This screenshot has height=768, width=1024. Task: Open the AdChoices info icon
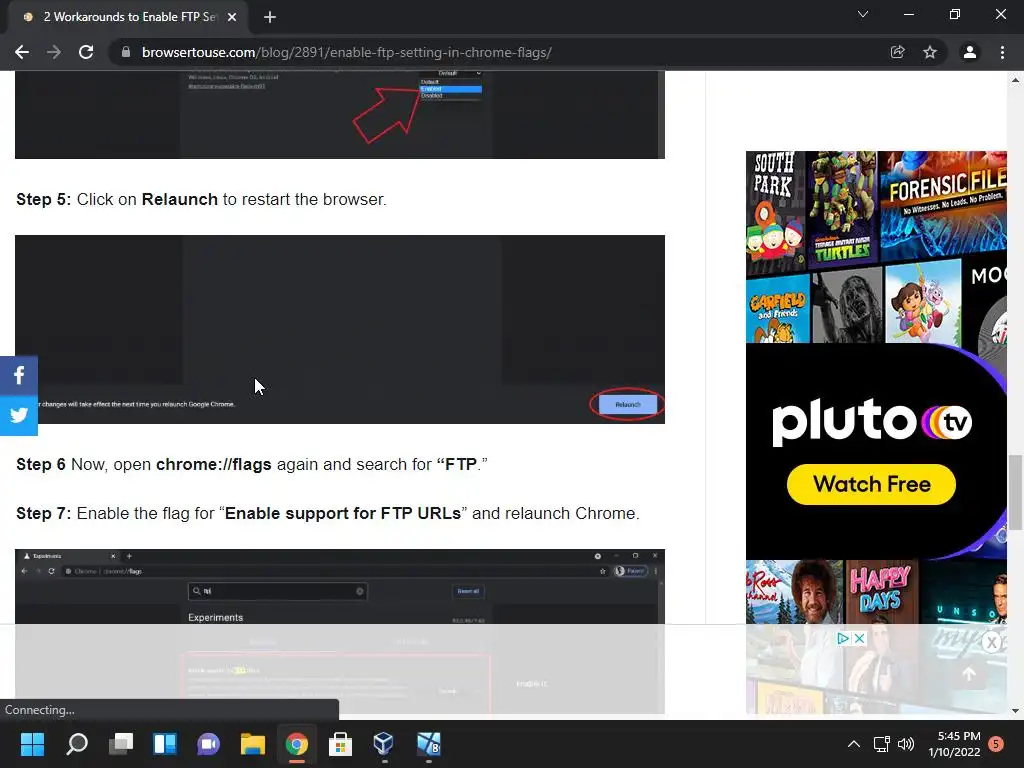(x=843, y=638)
